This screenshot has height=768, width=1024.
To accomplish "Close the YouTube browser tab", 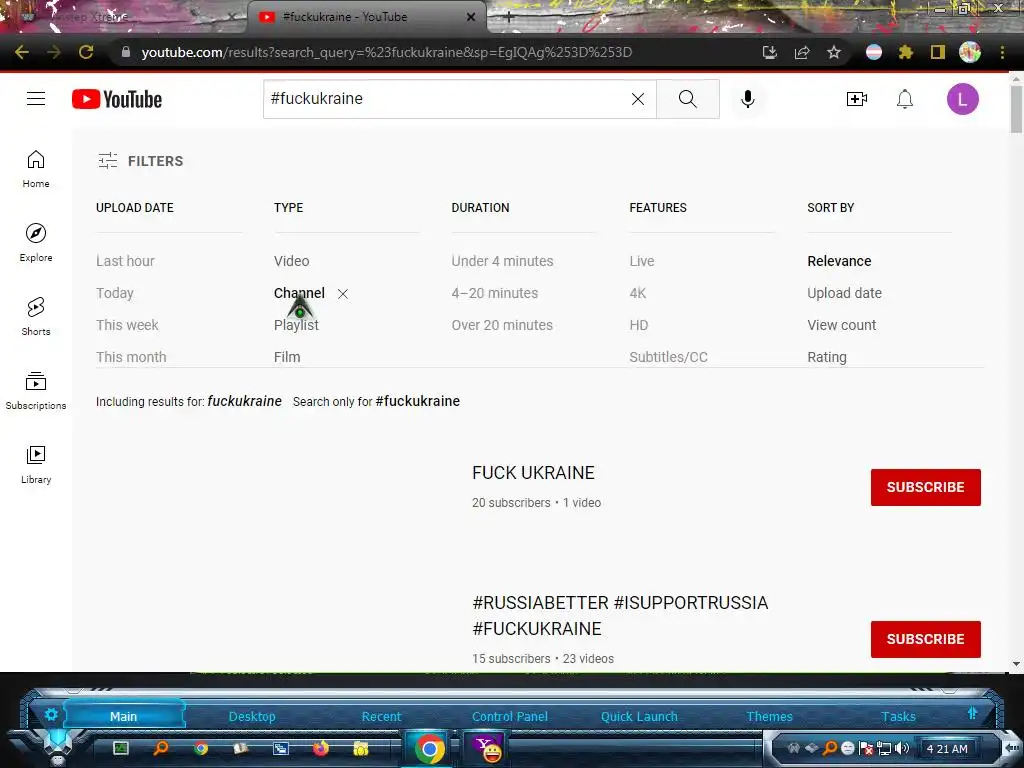I will coord(471,17).
